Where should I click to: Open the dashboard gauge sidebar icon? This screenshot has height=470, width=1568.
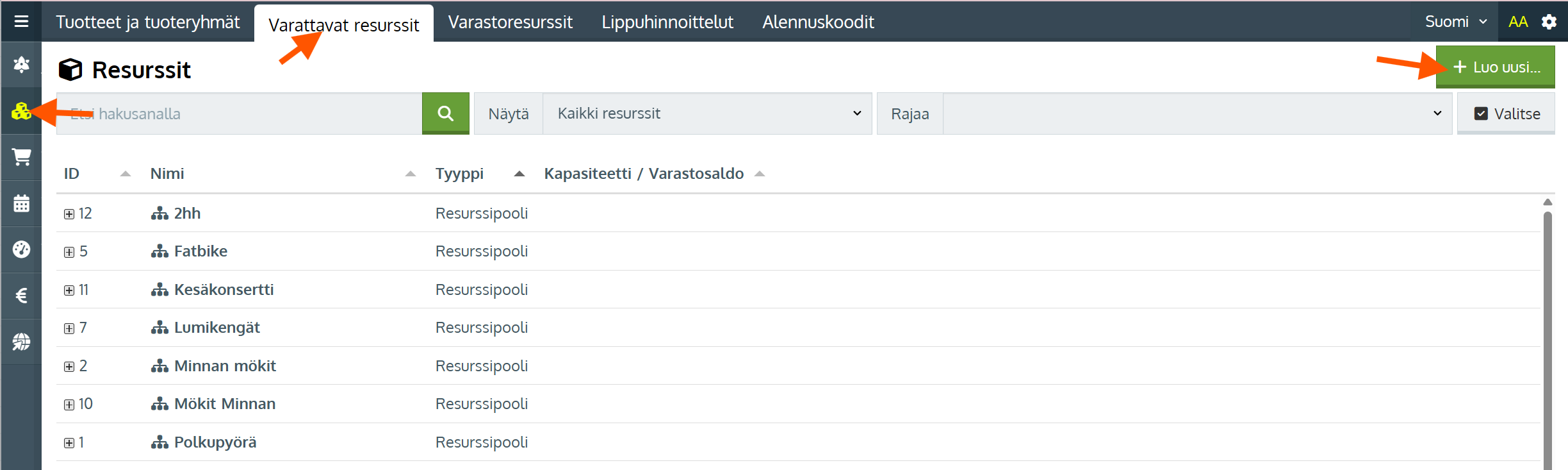pyautogui.click(x=21, y=249)
